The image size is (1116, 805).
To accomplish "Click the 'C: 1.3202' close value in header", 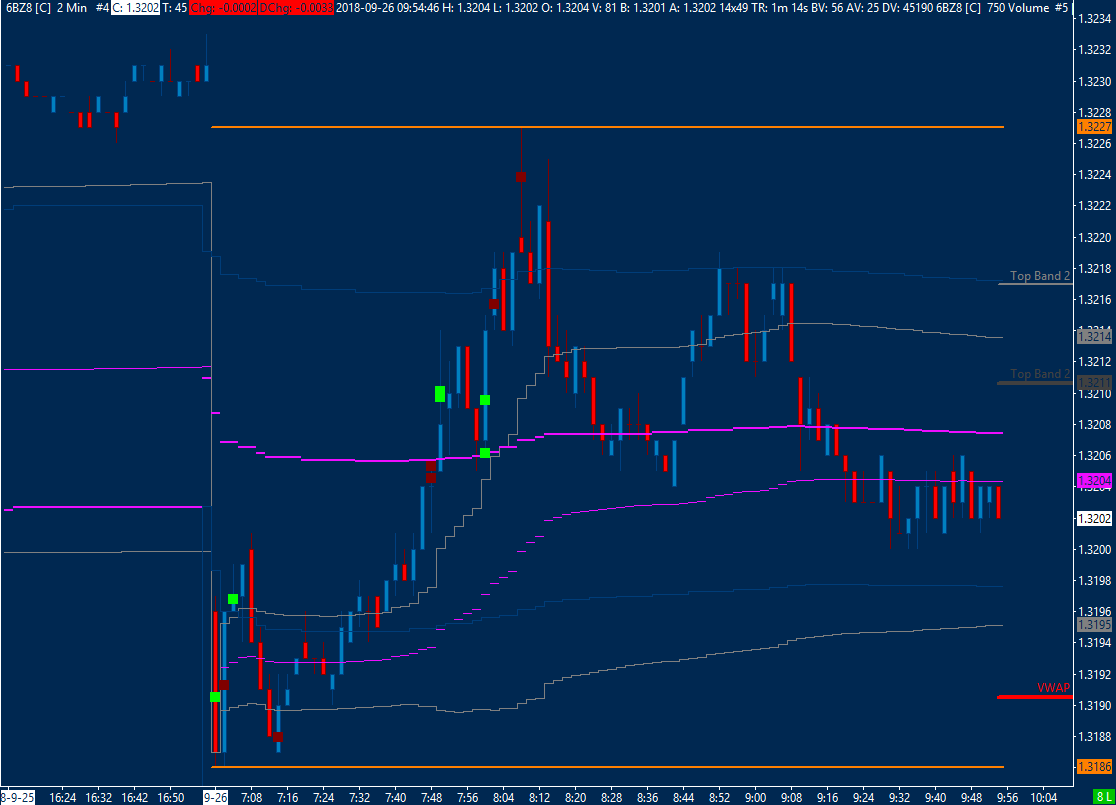I will (135, 8).
